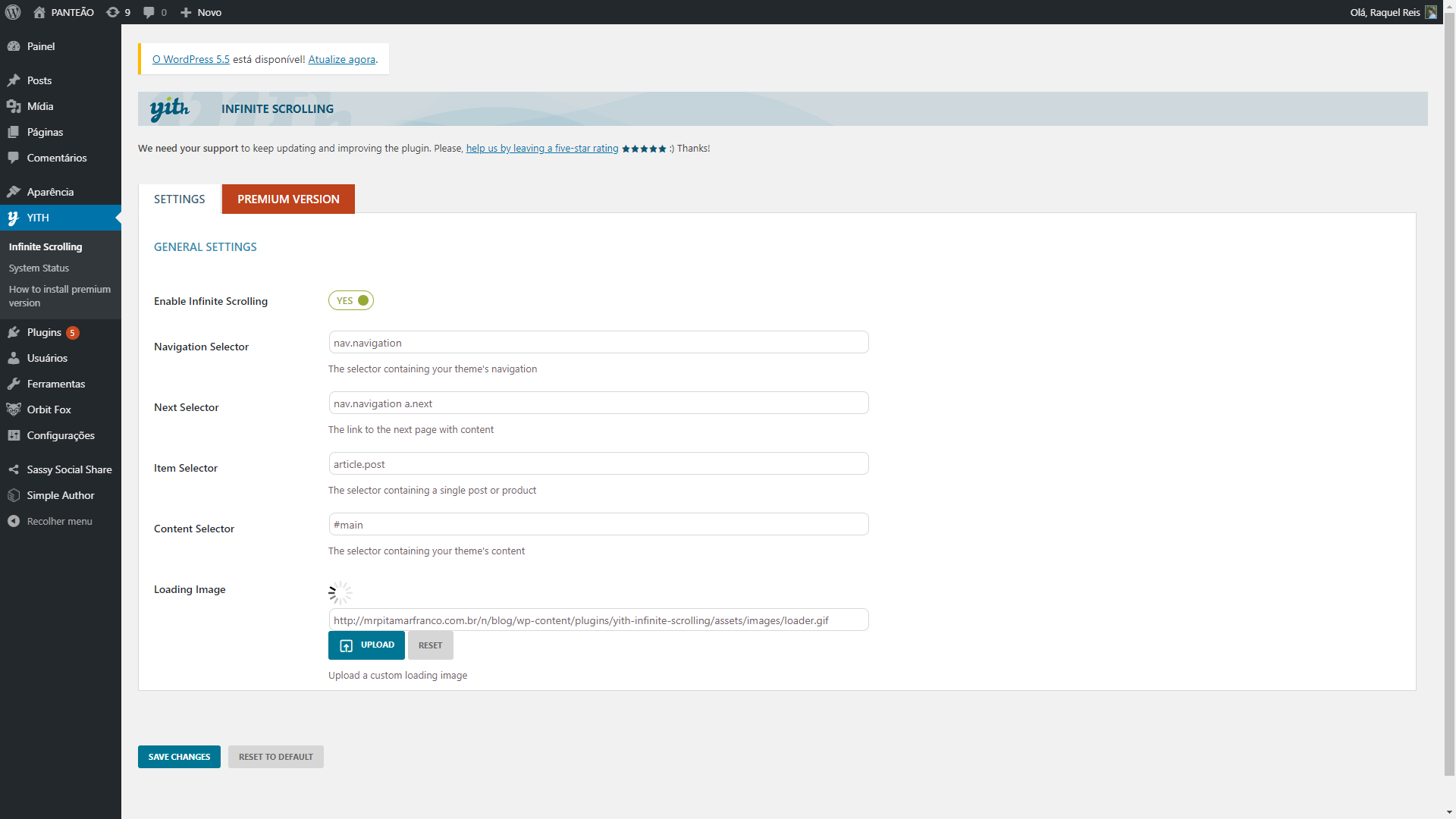Click the Plugins plug icon
Image resolution: width=1456 pixels, height=819 pixels.
coord(14,332)
